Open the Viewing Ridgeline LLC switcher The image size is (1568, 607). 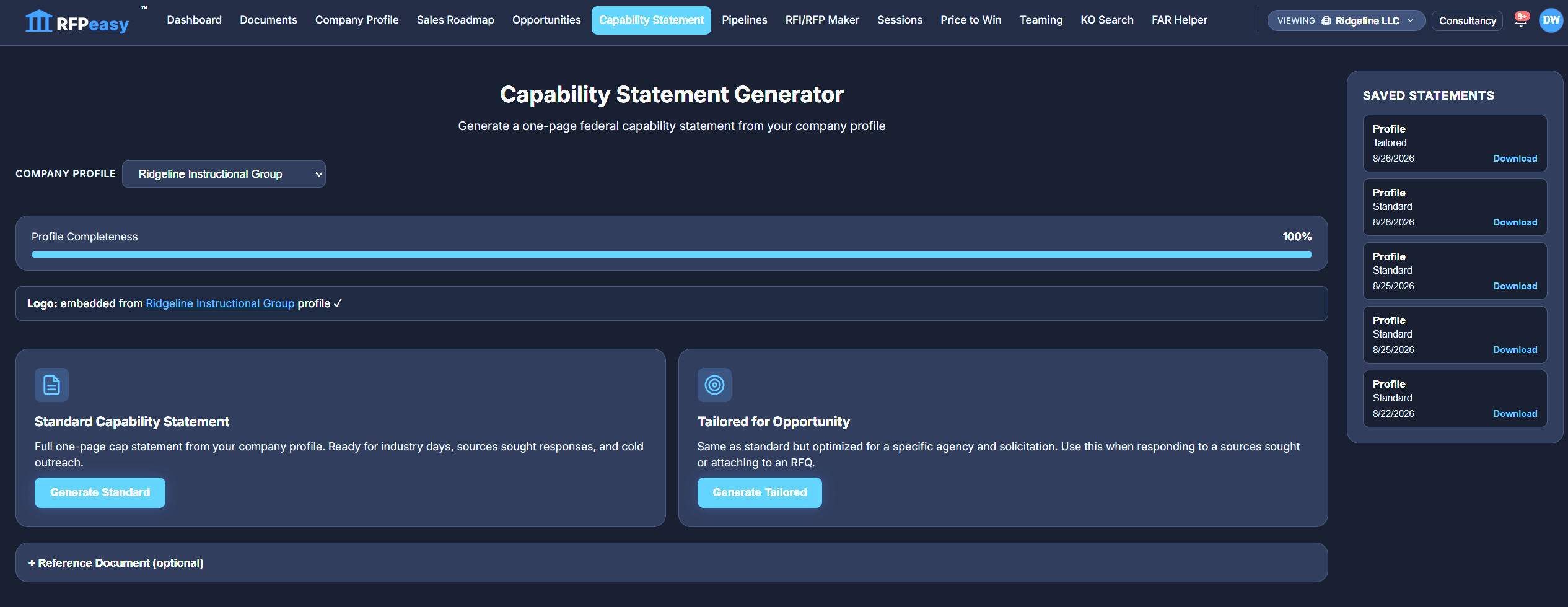coord(1346,20)
